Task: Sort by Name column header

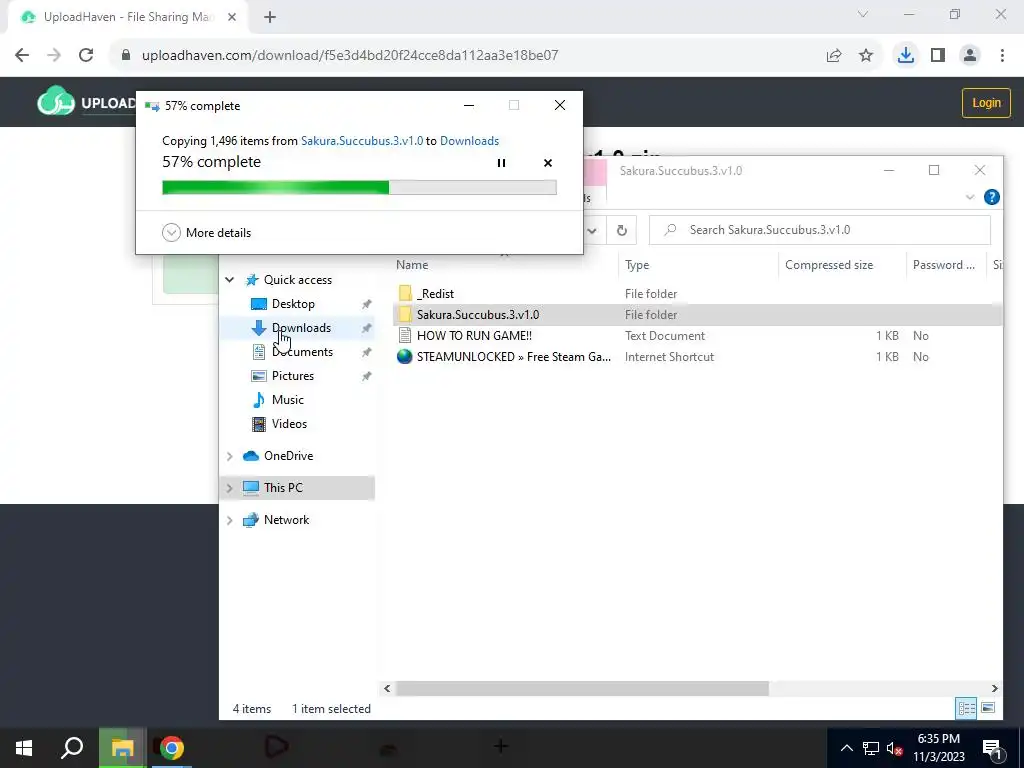Action: 412,265
